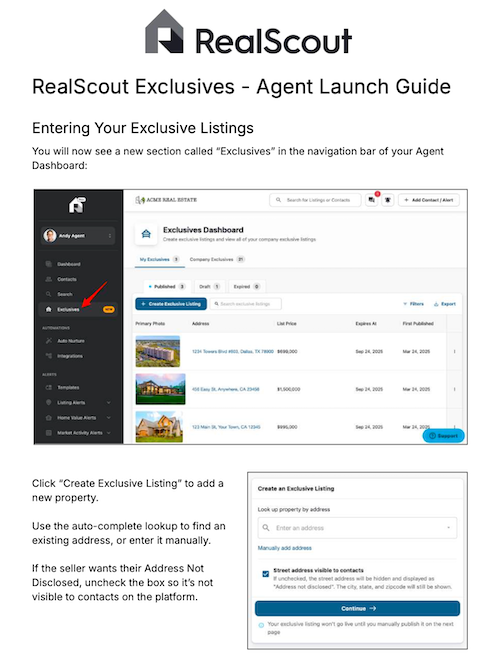
Task: Click the Templates icon in the sidebar
Action: pyautogui.click(x=49, y=388)
